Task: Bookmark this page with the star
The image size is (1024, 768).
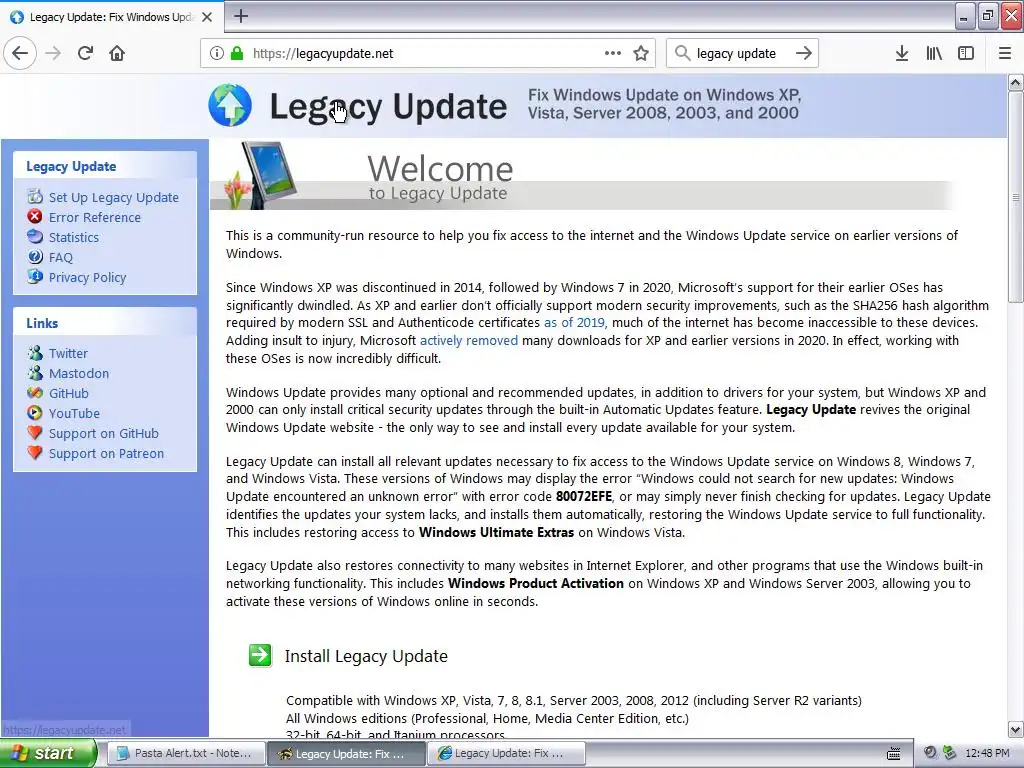Action: point(641,53)
